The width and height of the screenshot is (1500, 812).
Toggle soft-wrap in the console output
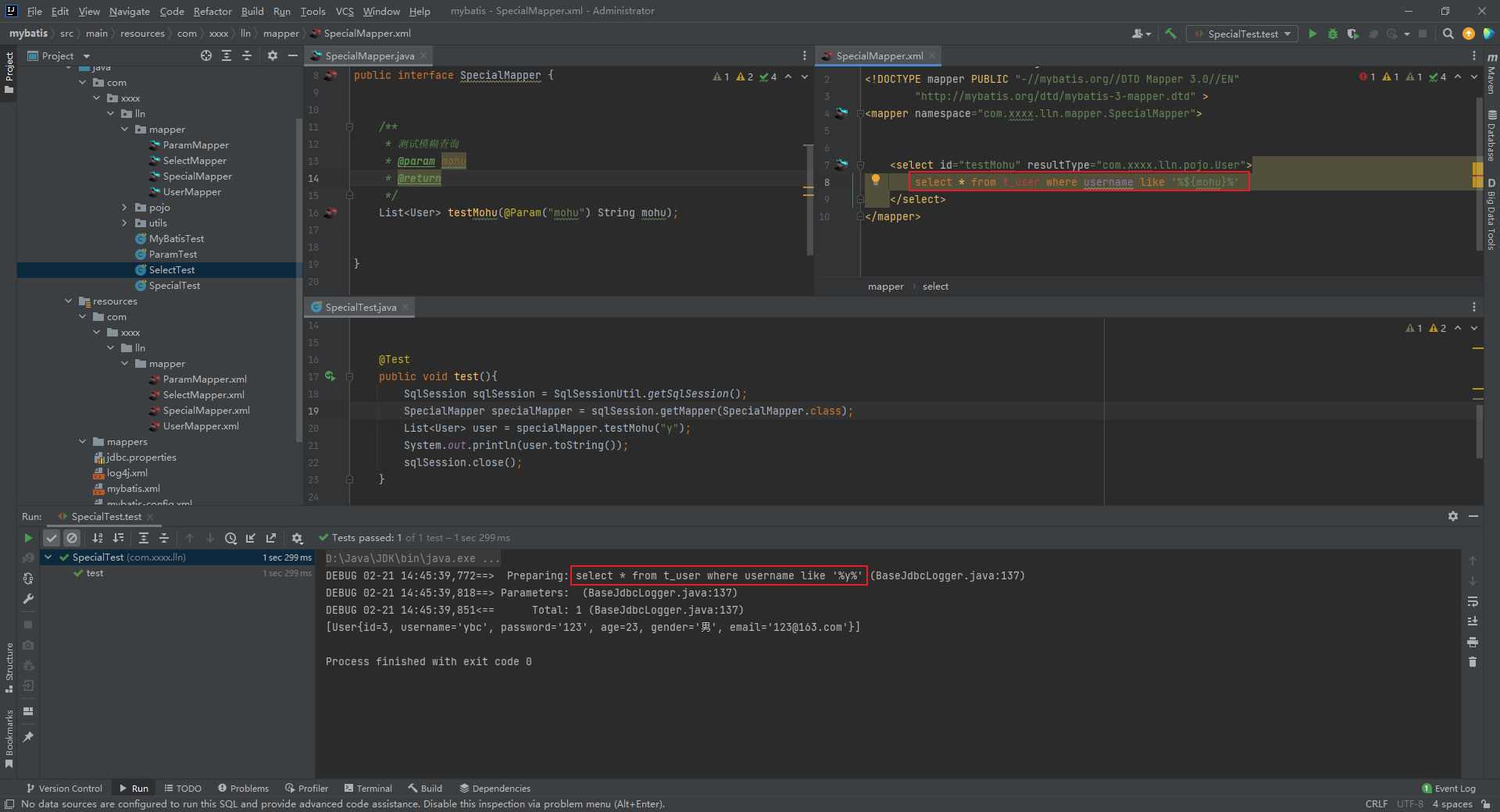1473,601
